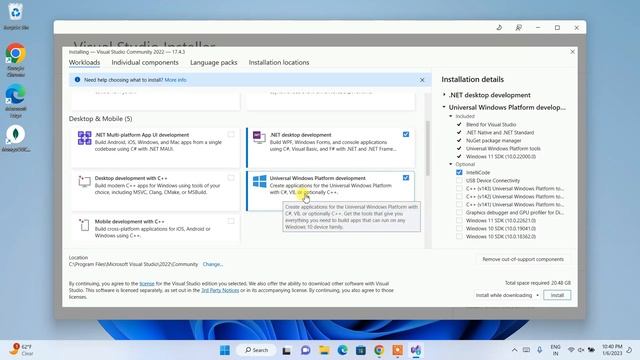Collapse the Optional components list

point(451,164)
